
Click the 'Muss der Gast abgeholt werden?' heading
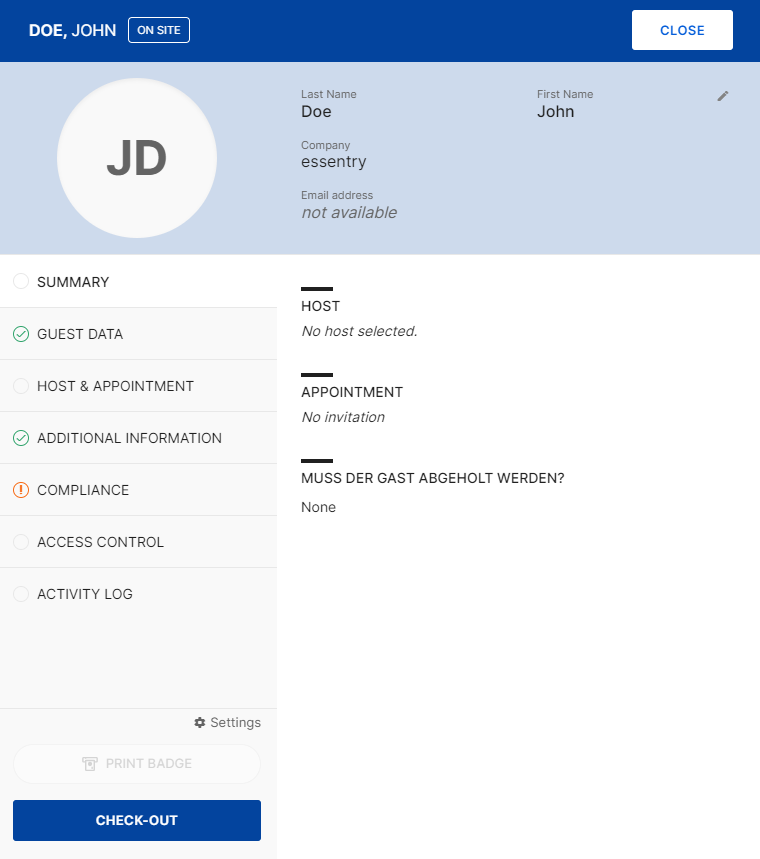coord(432,478)
